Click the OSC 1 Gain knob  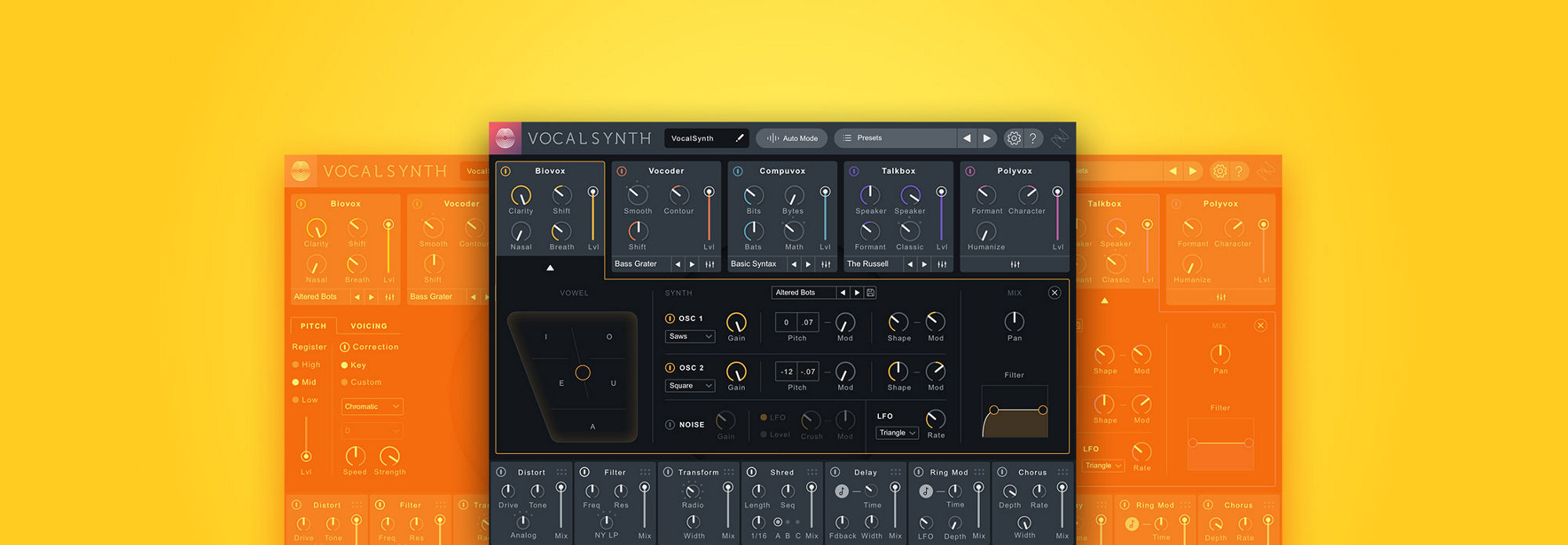click(736, 322)
